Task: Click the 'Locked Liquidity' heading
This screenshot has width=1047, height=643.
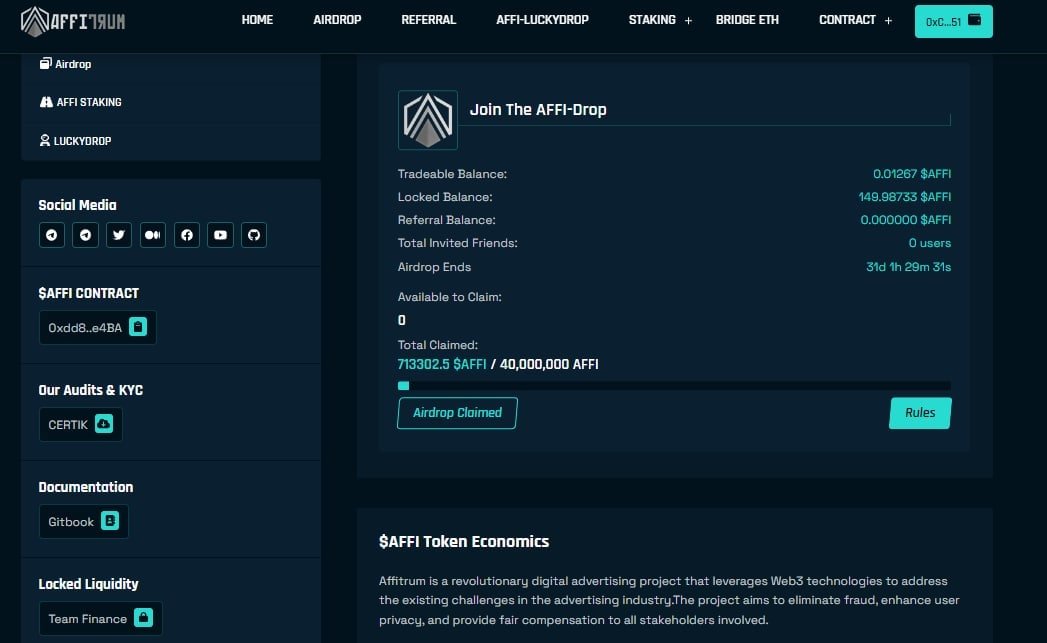Action: (88, 584)
